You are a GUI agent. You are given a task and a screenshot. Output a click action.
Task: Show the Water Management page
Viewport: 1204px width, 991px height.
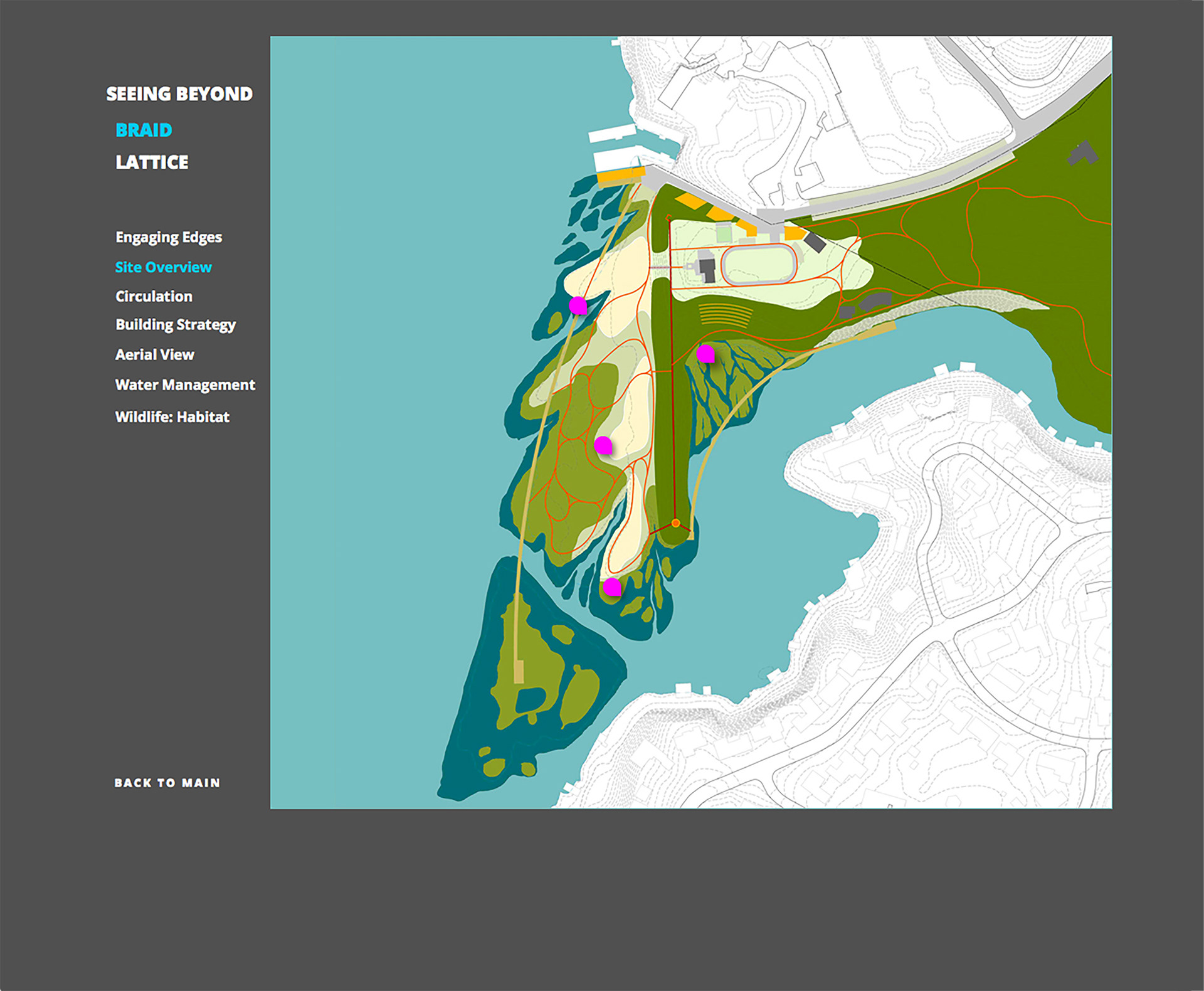[185, 384]
